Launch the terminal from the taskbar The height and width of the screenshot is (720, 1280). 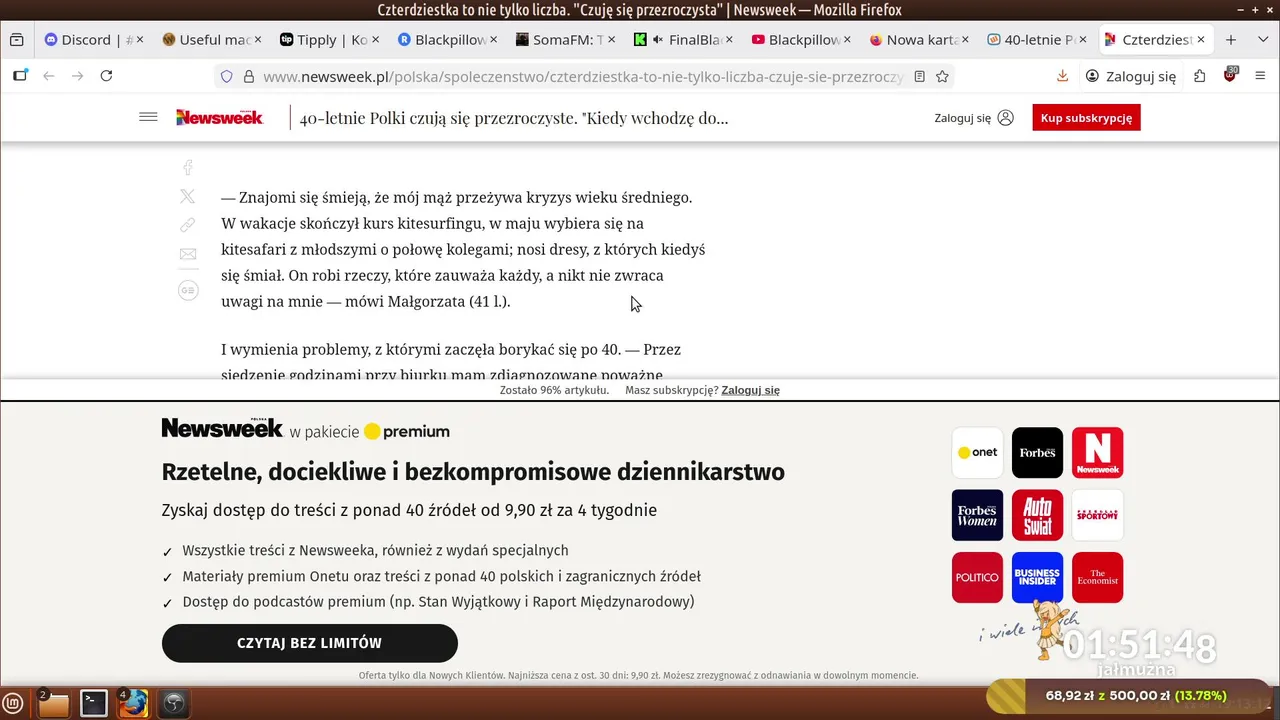click(x=94, y=703)
